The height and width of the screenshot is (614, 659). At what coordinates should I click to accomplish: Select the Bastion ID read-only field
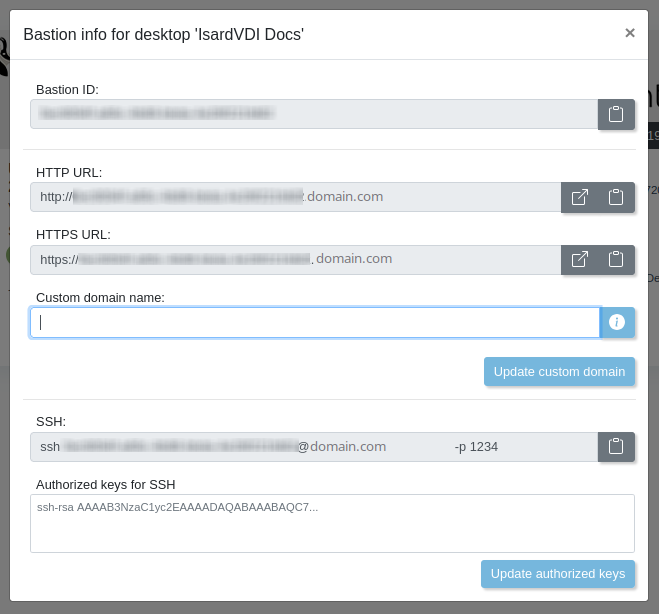click(314, 114)
